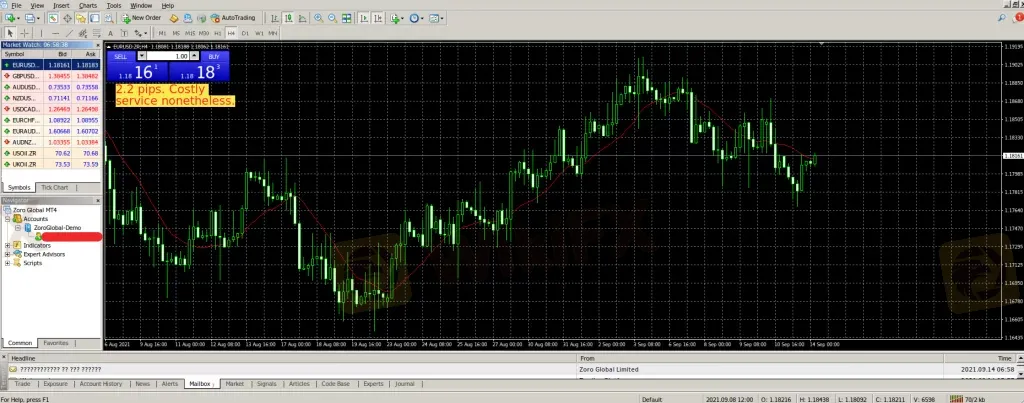Open the Strategy Tester icon
The image size is (1024, 403).
click(108, 18)
